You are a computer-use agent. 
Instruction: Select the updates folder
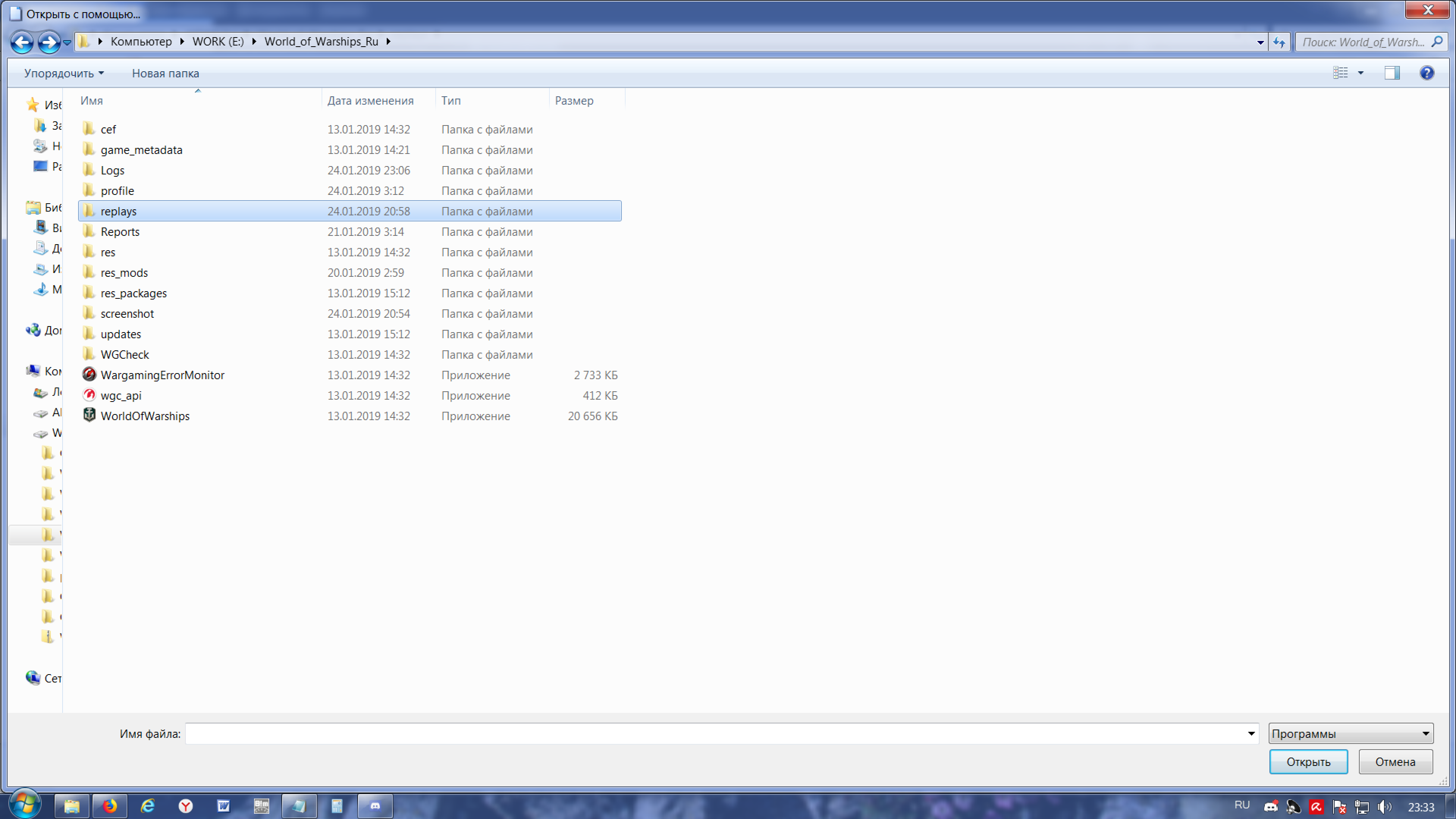pos(350,334)
